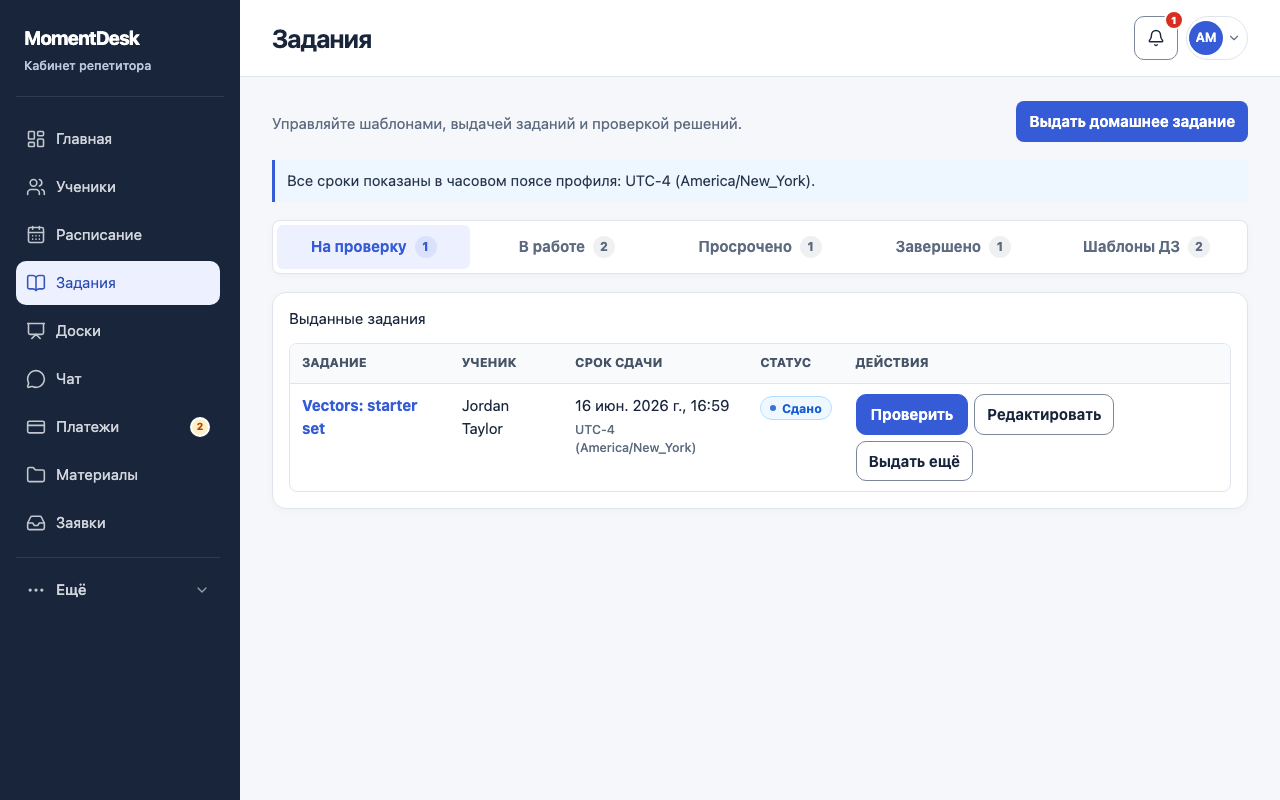Open the Vectors: starter set link

pyautogui.click(x=360, y=417)
